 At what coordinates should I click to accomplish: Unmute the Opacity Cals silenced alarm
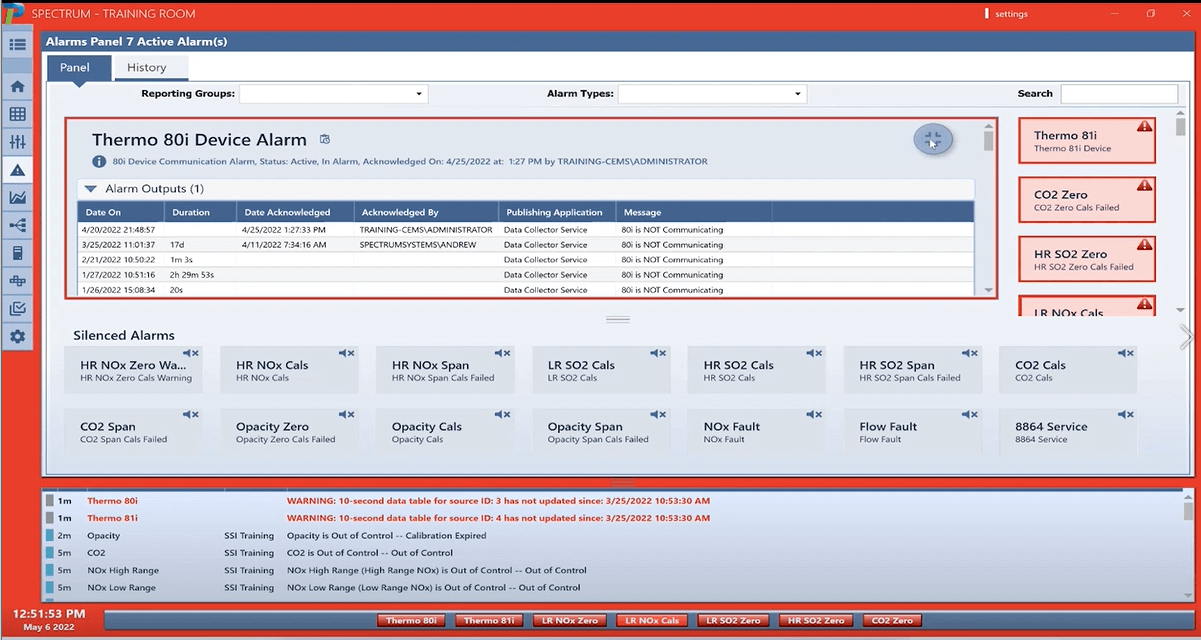click(x=502, y=414)
